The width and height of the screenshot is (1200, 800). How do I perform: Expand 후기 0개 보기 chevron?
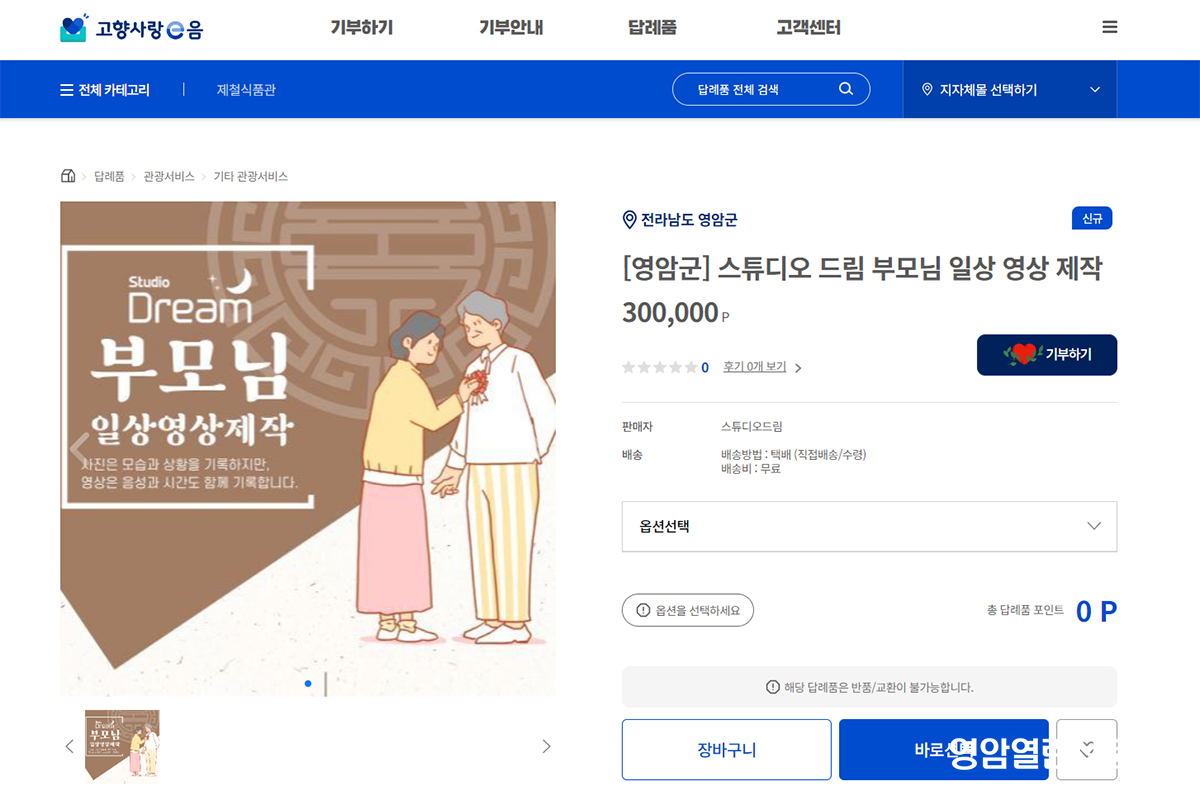(x=798, y=368)
